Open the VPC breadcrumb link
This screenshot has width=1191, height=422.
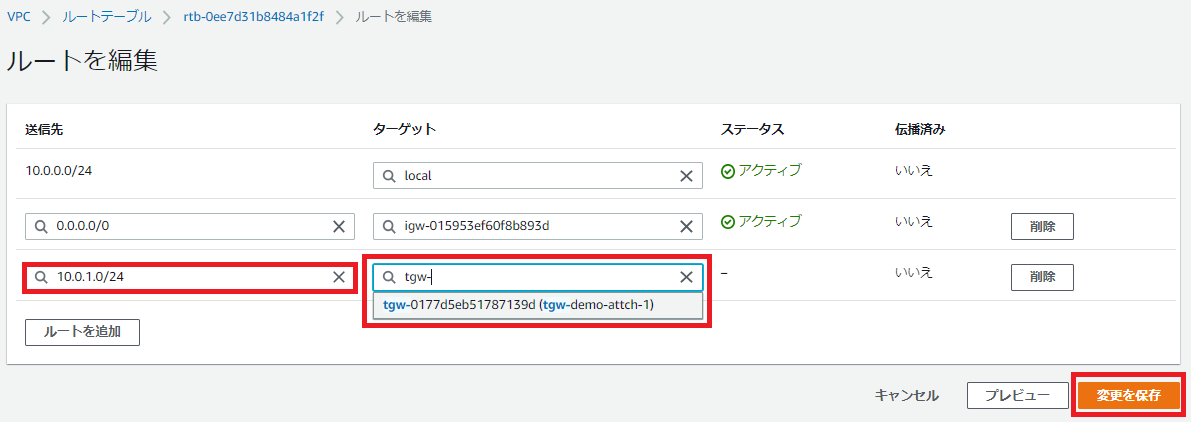click(19, 16)
